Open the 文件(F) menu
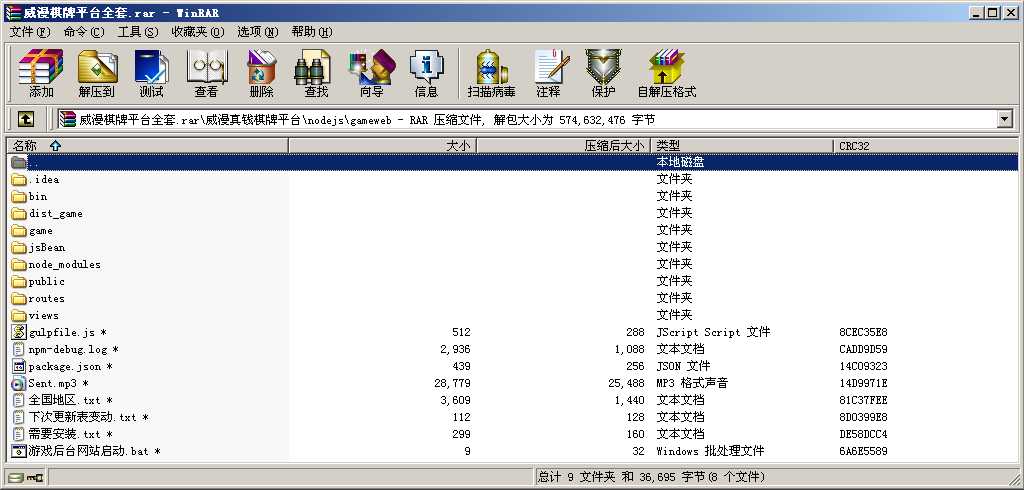This screenshot has width=1024, height=490. (x=30, y=31)
